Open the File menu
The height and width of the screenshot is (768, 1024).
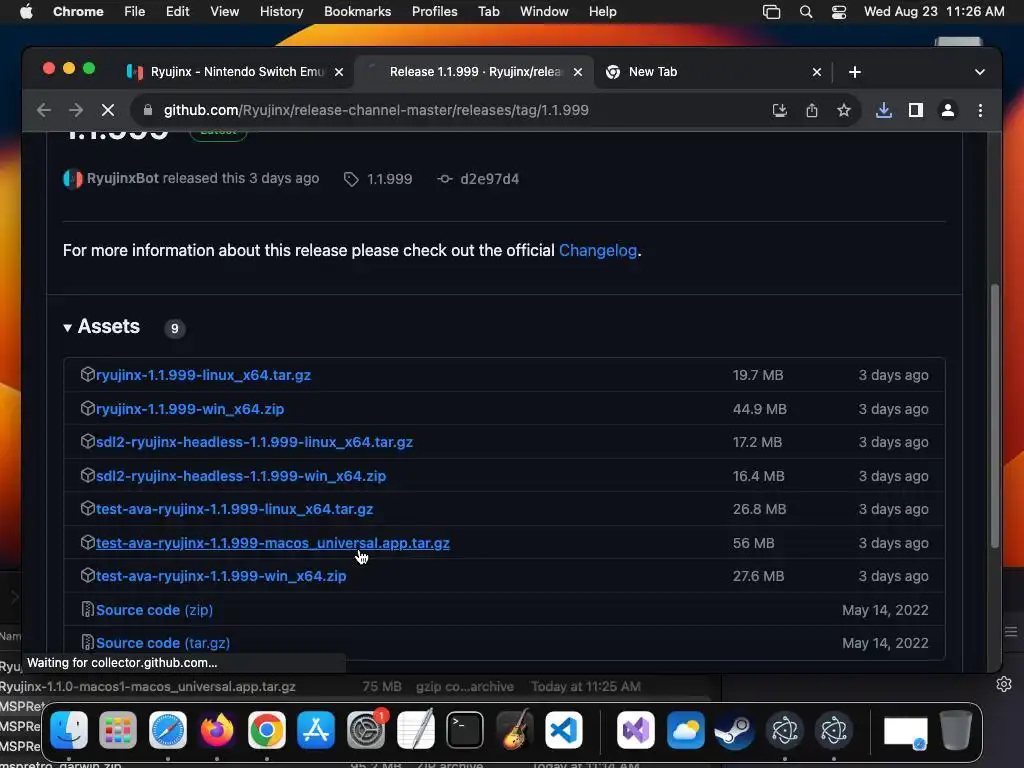tap(135, 12)
